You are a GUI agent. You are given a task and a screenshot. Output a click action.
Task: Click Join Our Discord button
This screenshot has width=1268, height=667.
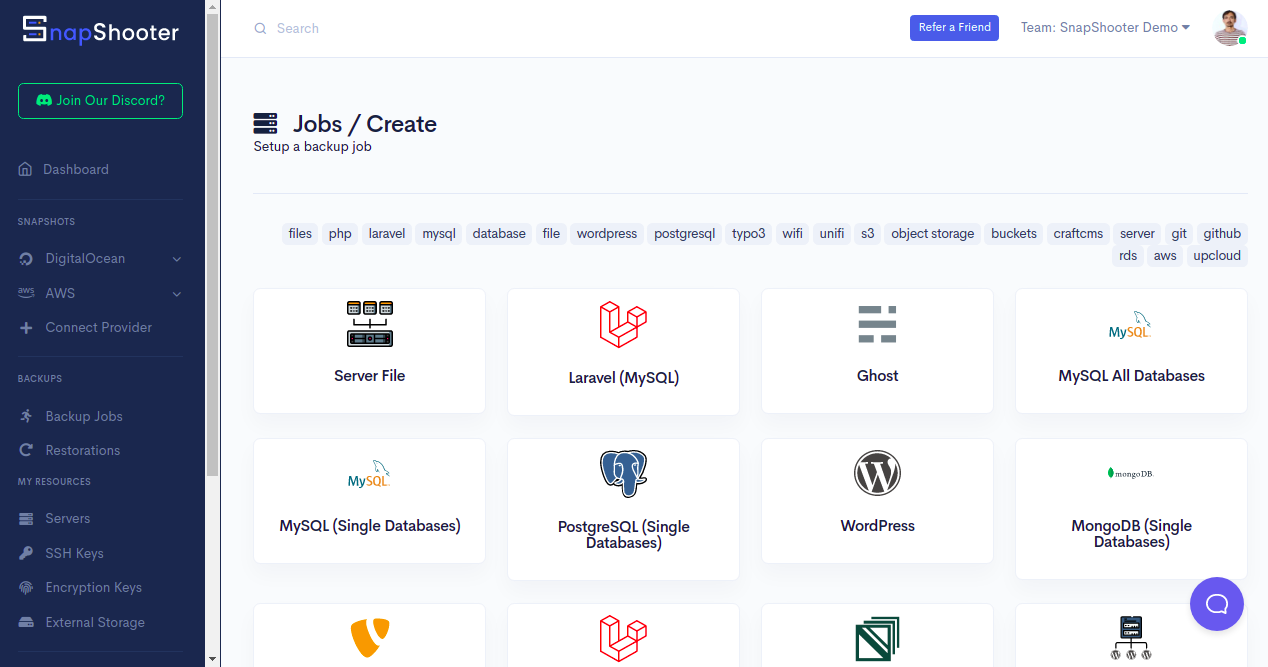click(x=100, y=101)
